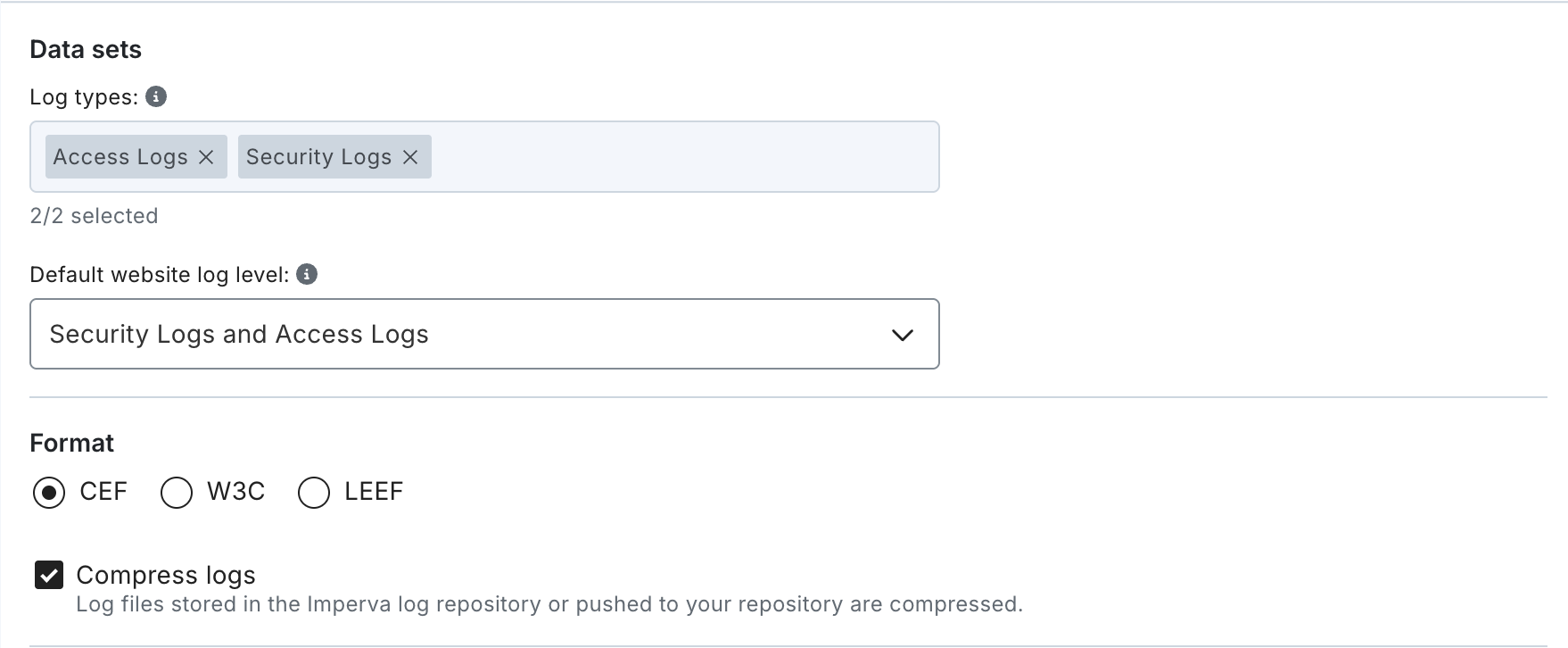The width and height of the screenshot is (1568, 648).
Task: Select the W3C format
Action: [177, 492]
